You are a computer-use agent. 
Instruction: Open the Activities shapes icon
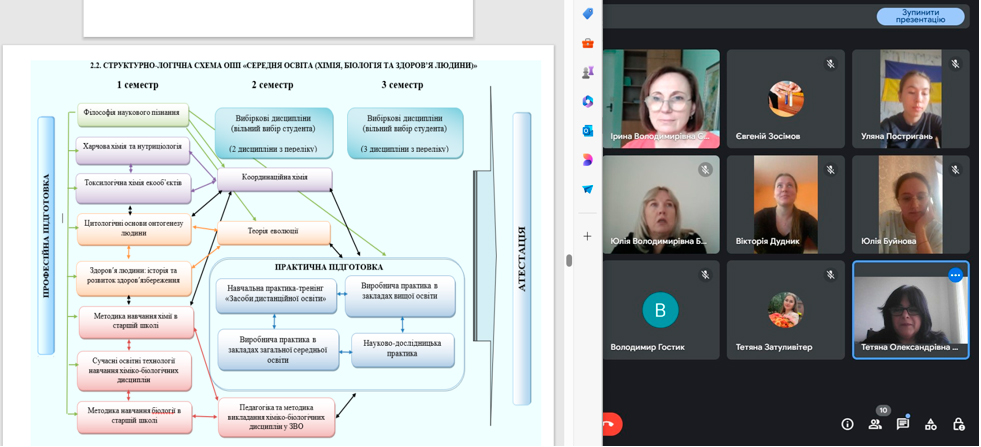coord(931,424)
